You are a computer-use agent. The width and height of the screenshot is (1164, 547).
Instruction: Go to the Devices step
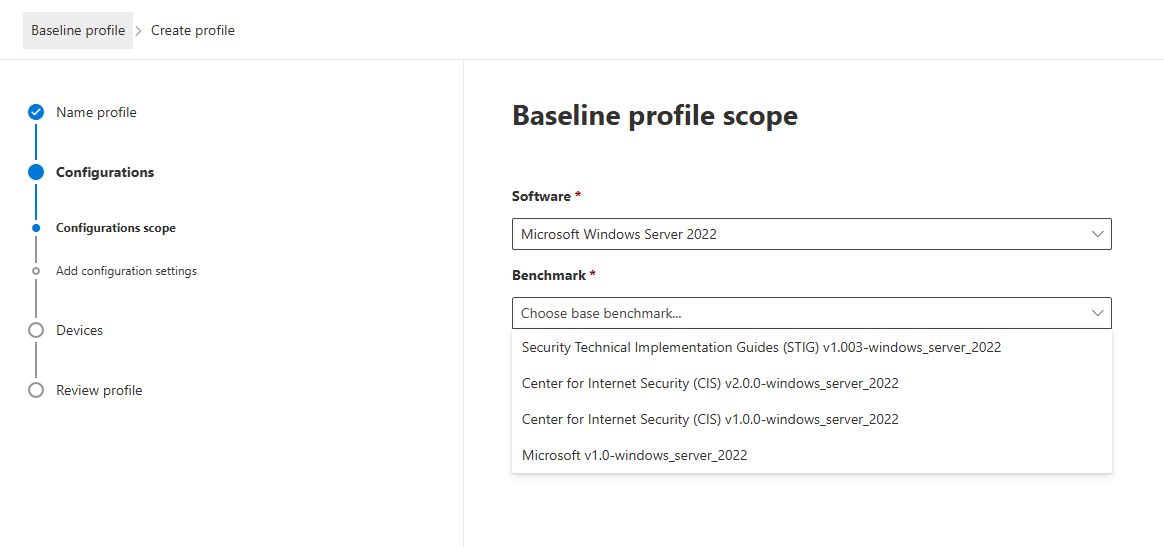(79, 330)
